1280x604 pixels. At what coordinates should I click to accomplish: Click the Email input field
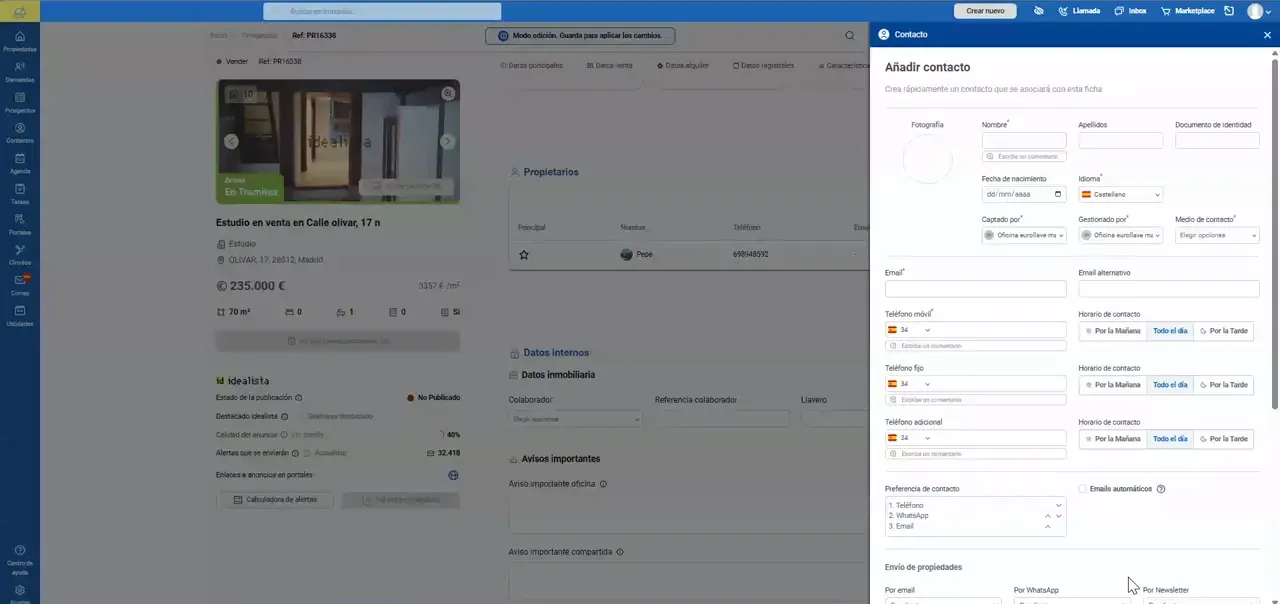[976, 289]
